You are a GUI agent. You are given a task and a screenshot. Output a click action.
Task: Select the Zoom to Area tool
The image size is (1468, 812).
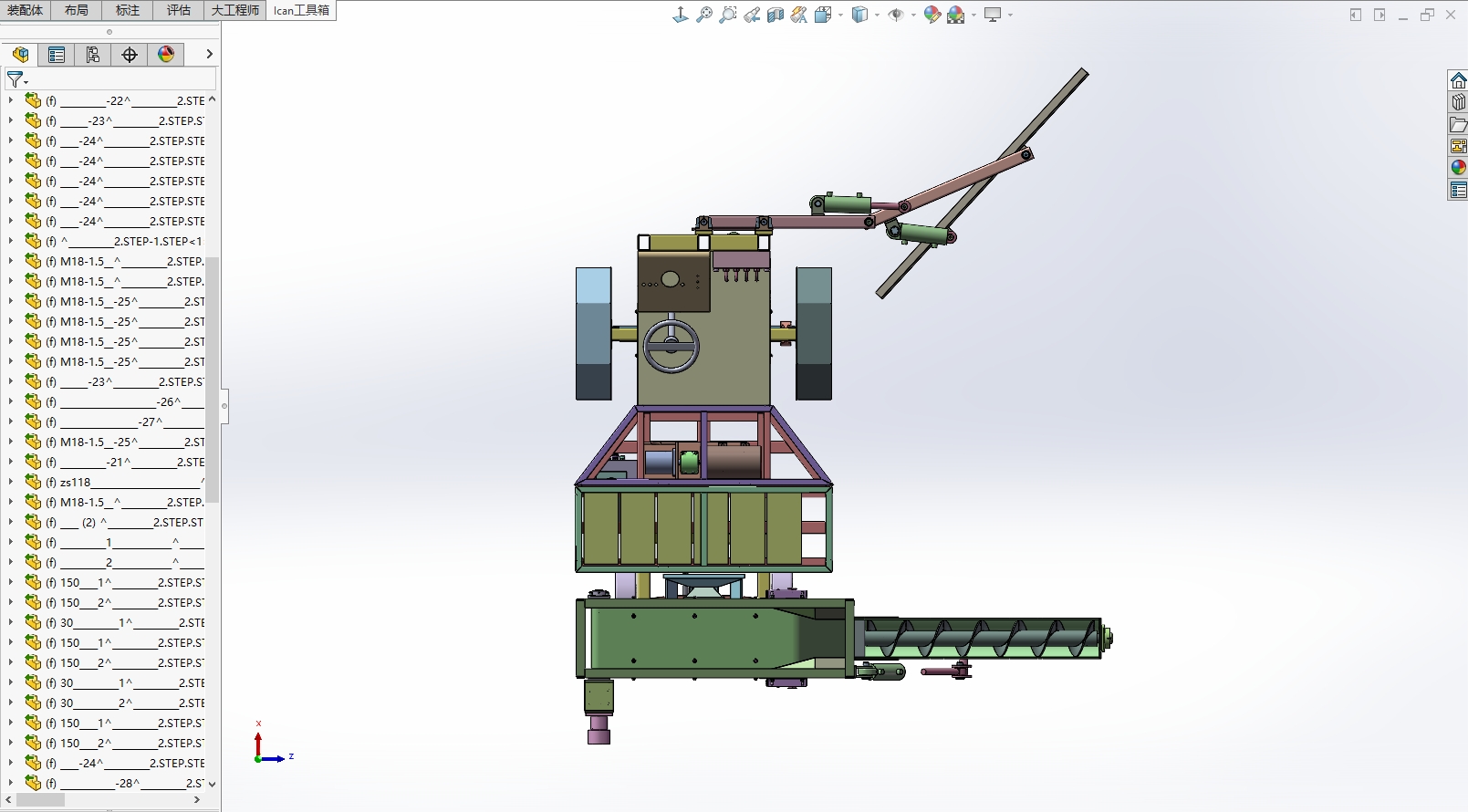[x=728, y=15]
